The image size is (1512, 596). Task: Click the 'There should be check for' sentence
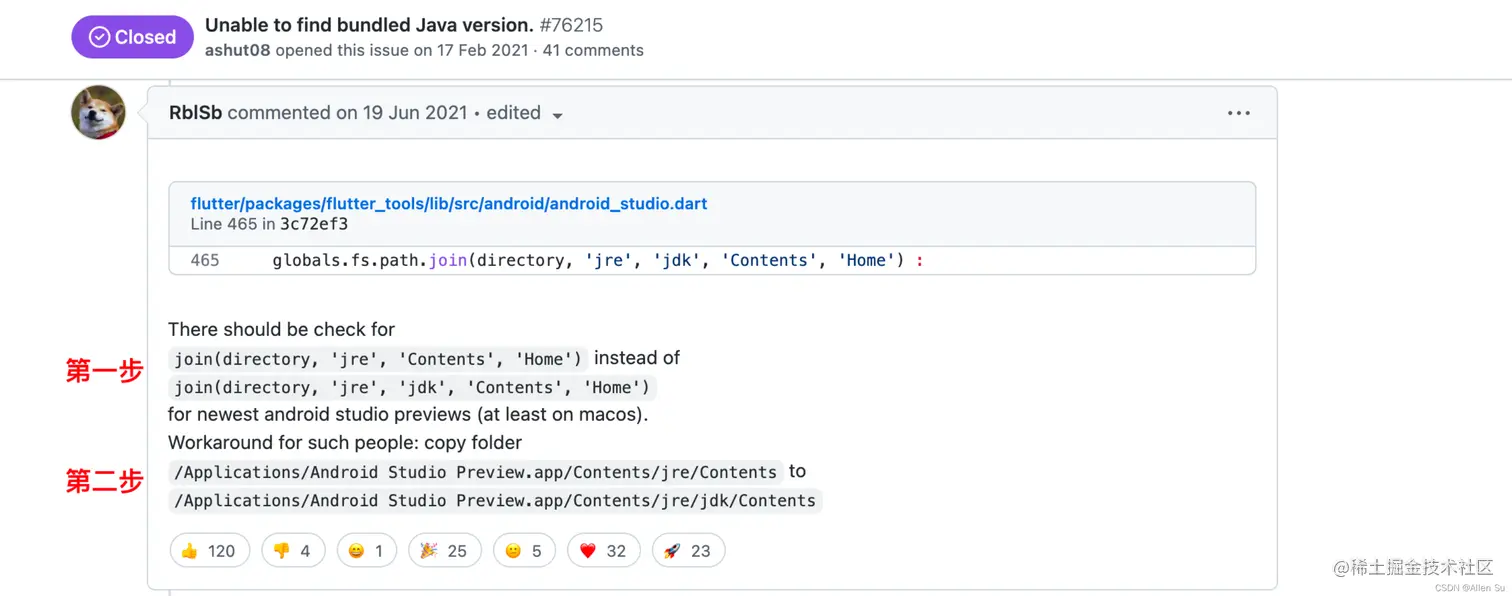pyautogui.click(x=281, y=329)
